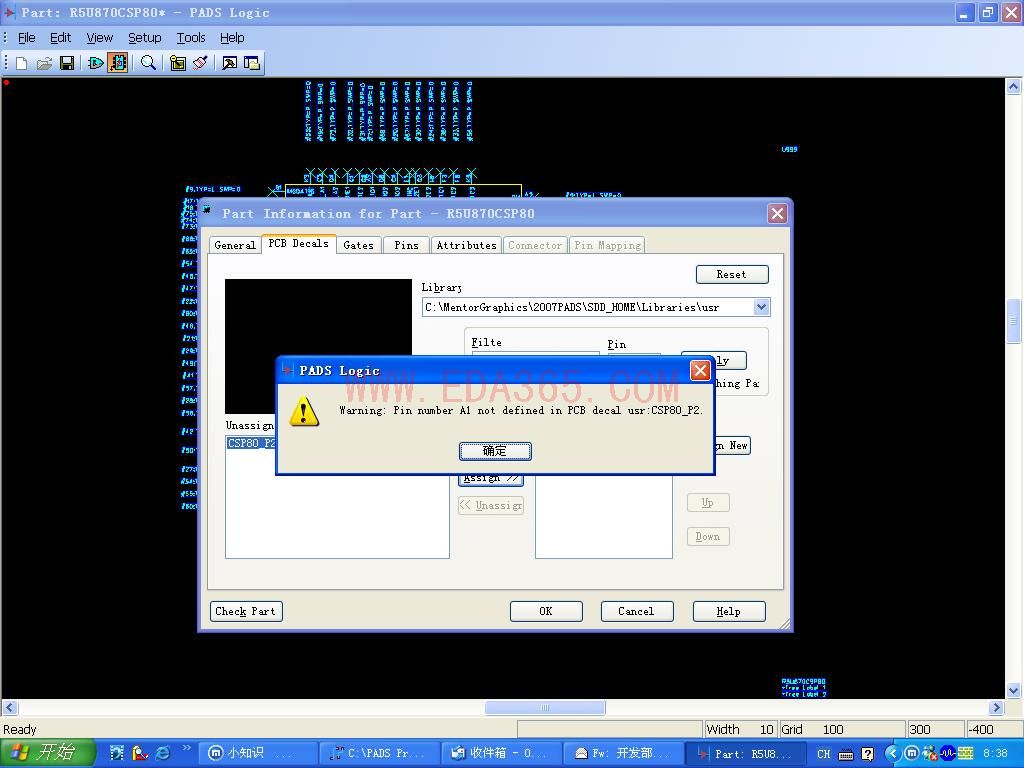Screen dimensions: 1024x768
Task: Click the Check Part button
Action: point(246,611)
